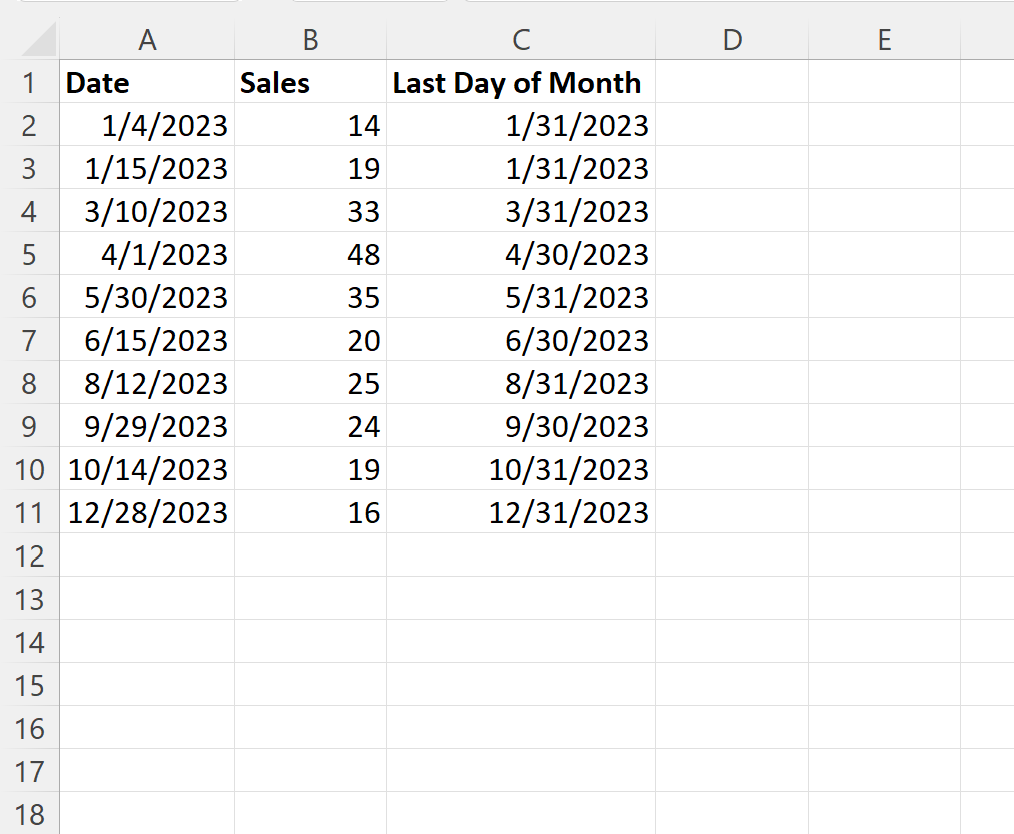Viewport: 1014px width, 834px height.
Task: Select the cell with sales value 19 in row 3
Action: (x=310, y=168)
